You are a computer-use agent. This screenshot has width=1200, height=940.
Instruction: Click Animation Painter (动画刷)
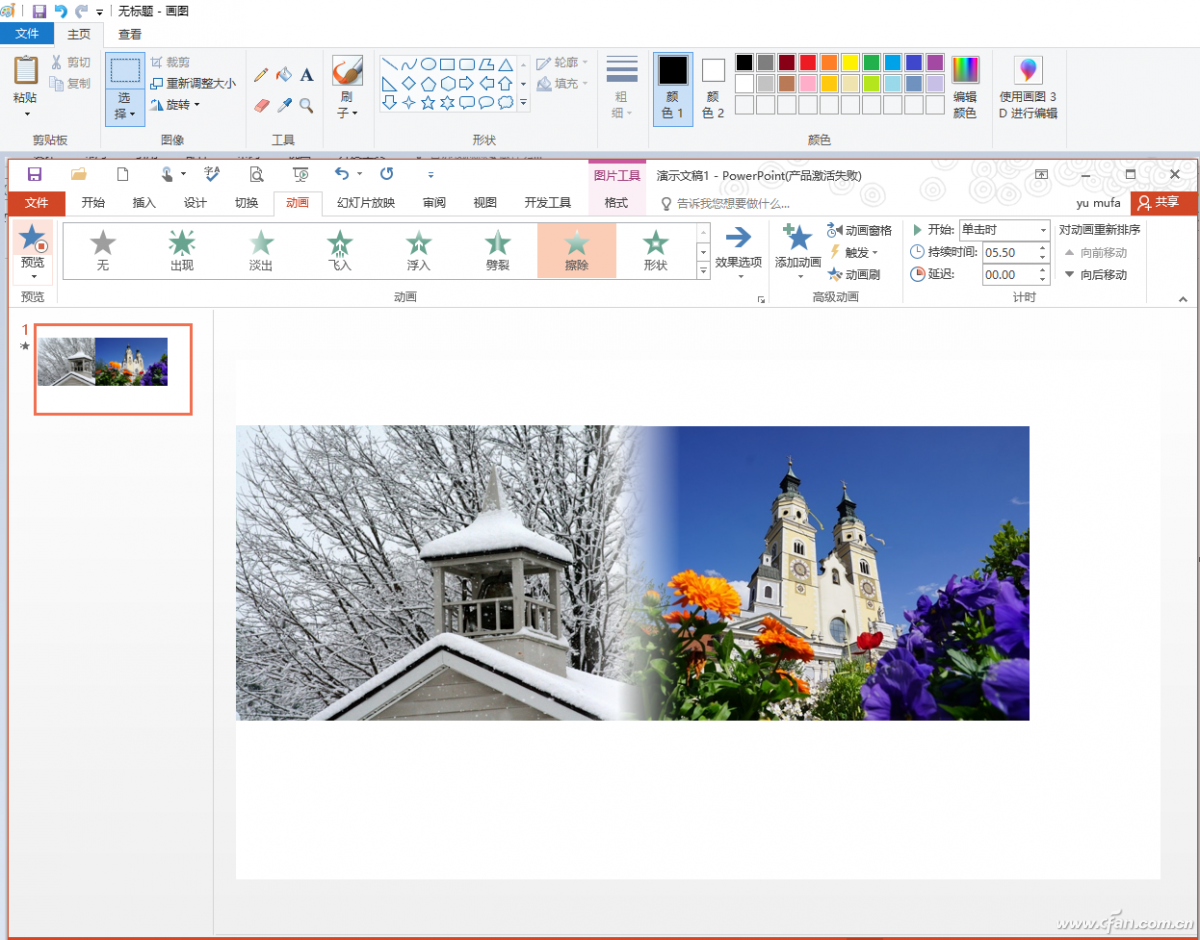coord(854,275)
